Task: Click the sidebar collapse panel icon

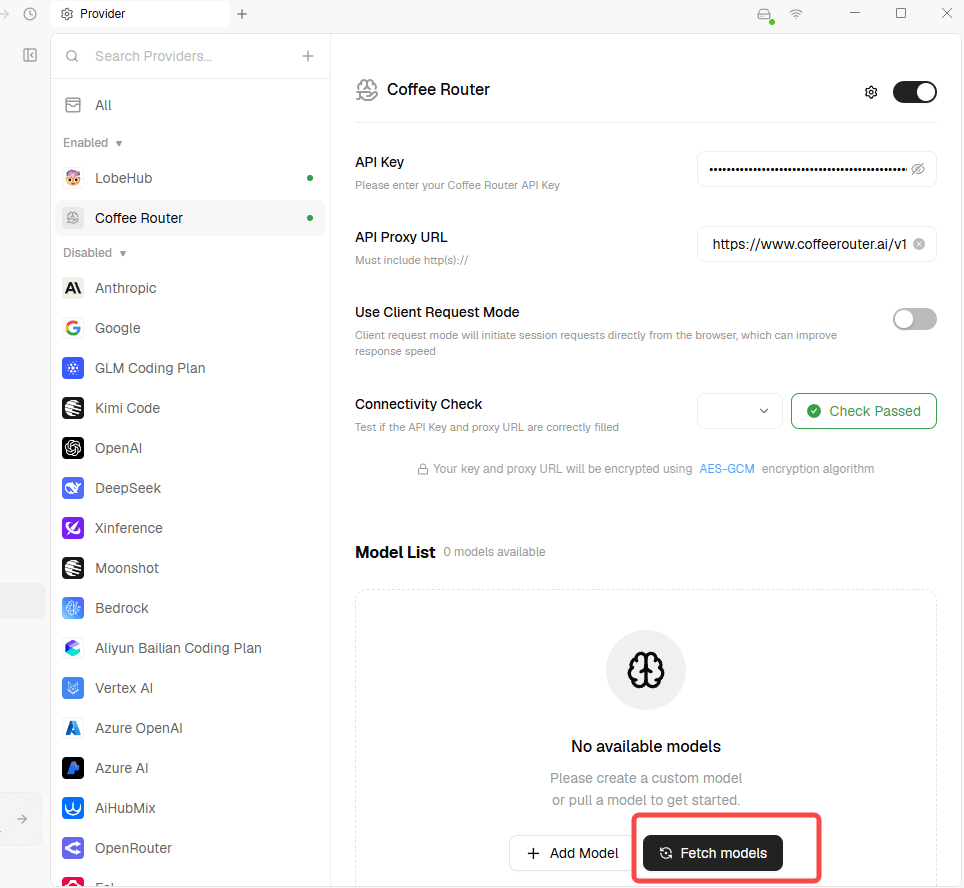Action: coord(30,55)
